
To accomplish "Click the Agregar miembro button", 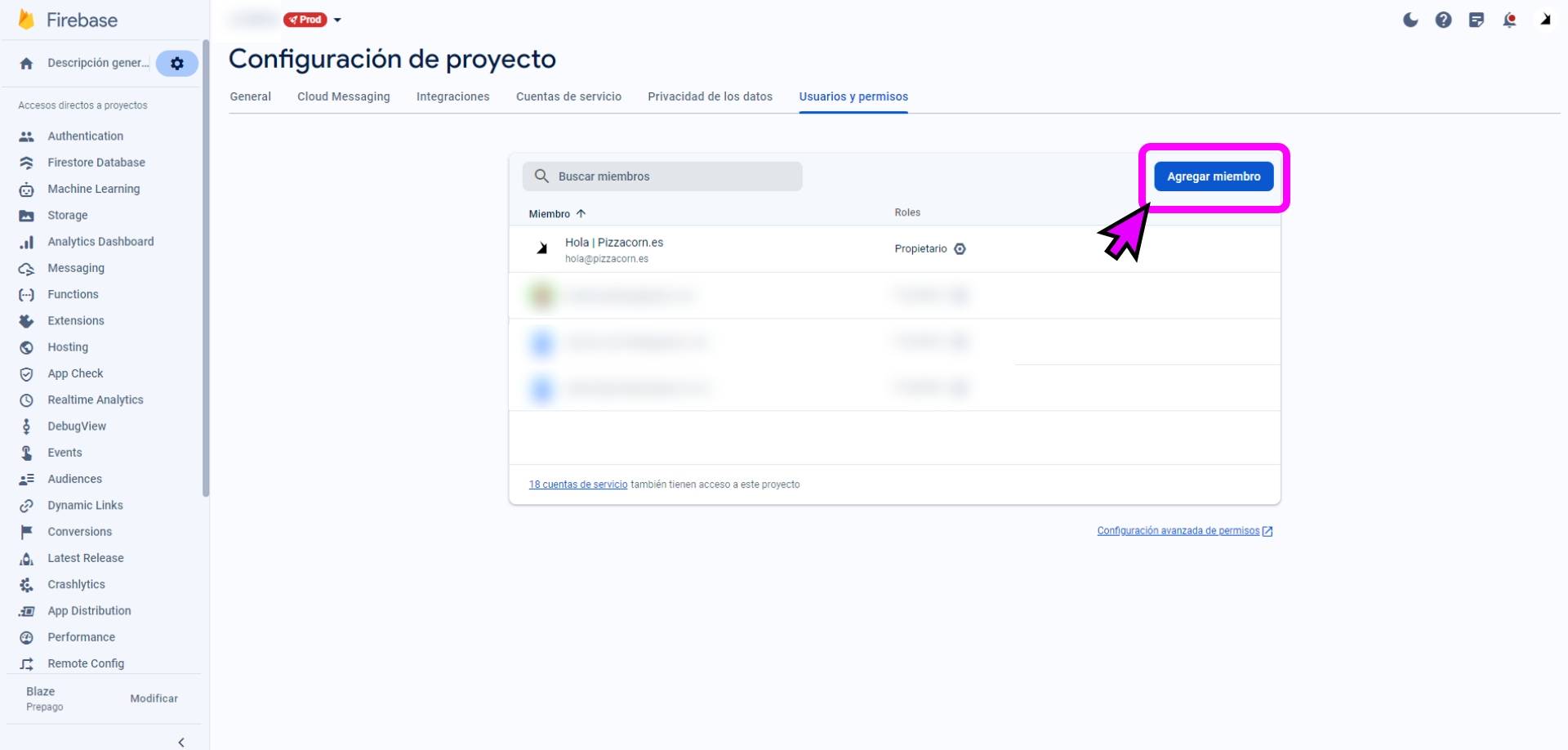I will point(1214,176).
